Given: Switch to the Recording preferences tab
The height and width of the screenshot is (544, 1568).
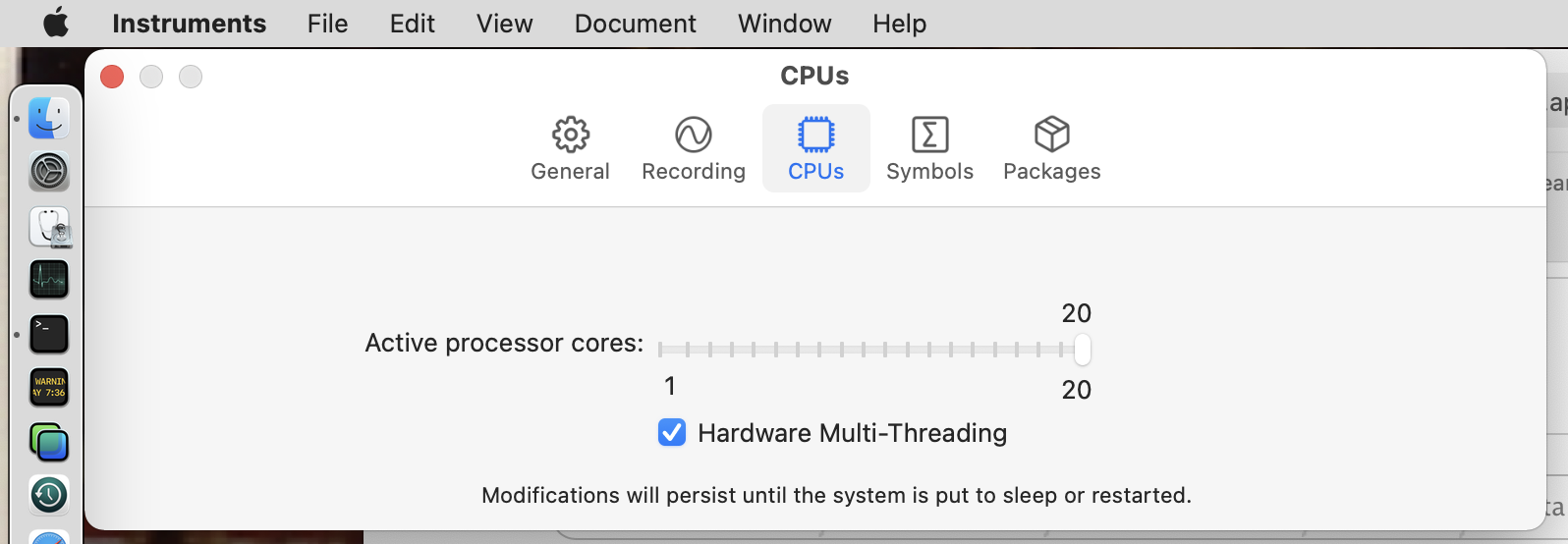Looking at the screenshot, I should (694, 149).
